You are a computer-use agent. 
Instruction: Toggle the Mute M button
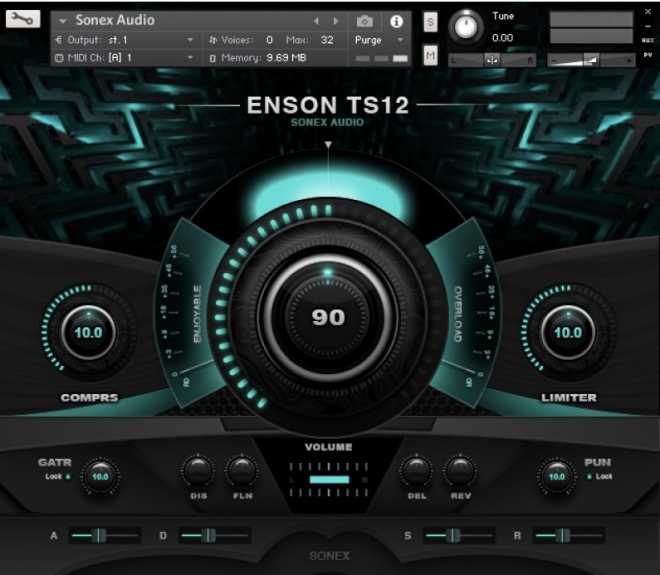pos(430,56)
